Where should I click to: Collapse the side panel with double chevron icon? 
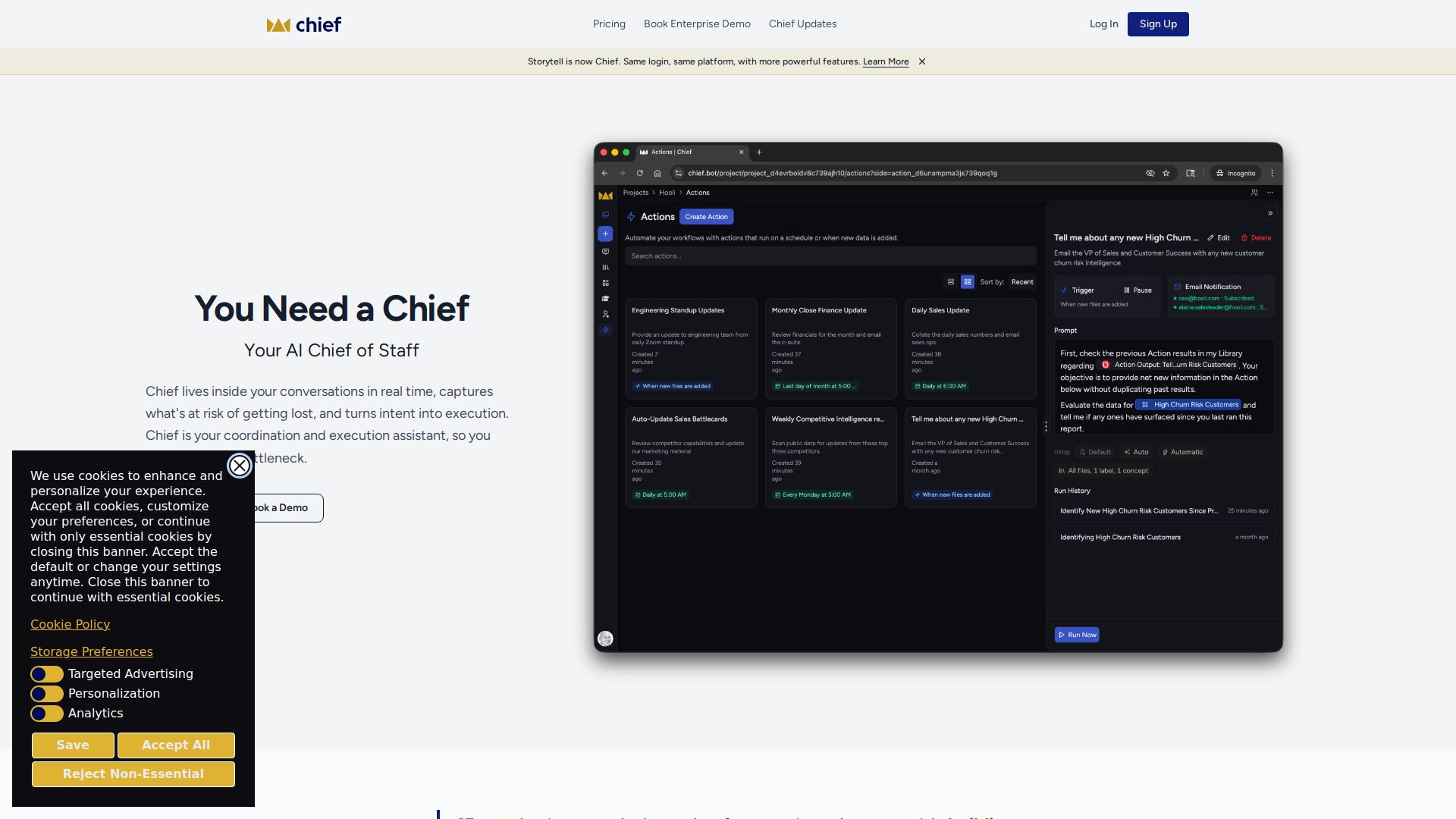(x=1270, y=213)
